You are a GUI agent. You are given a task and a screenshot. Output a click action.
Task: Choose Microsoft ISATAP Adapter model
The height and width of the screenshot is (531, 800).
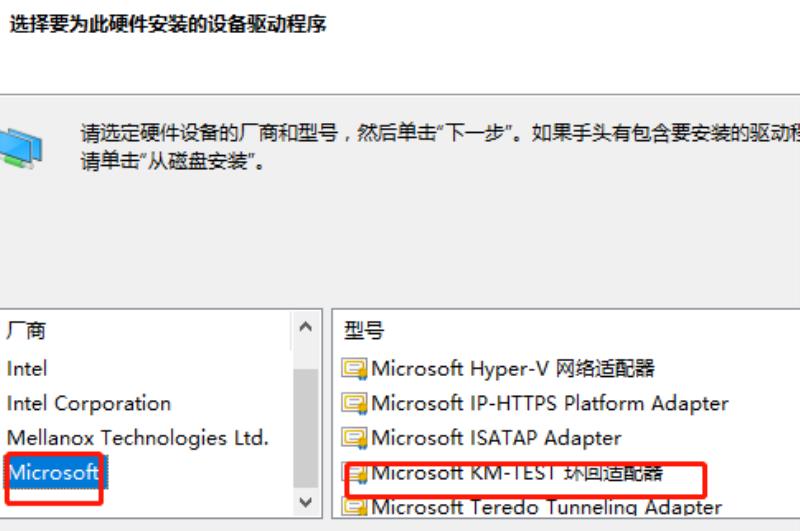point(496,438)
